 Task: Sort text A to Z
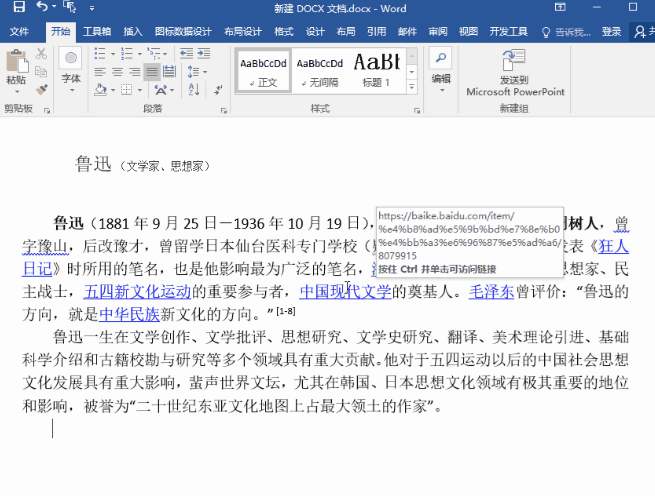point(194,89)
